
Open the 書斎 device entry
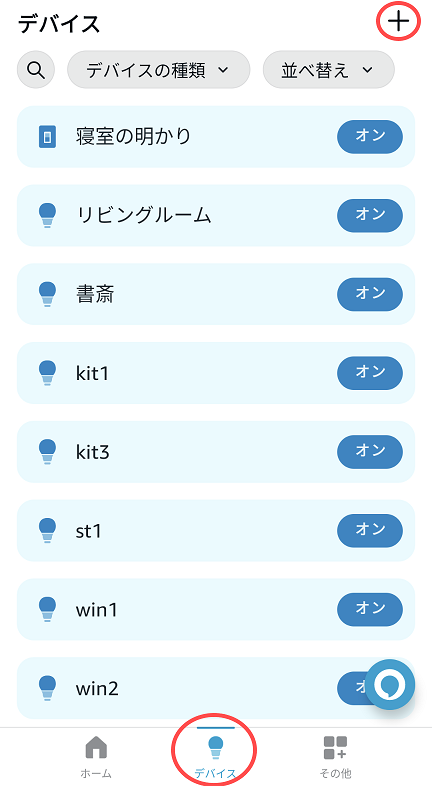tap(216, 294)
